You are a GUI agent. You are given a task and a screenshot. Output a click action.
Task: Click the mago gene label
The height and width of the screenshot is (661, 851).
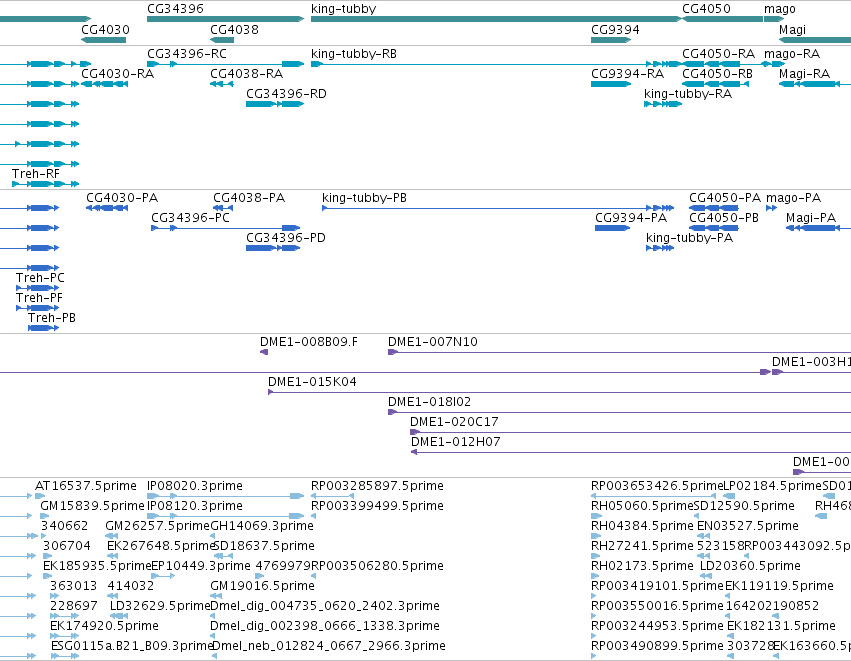point(780,9)
